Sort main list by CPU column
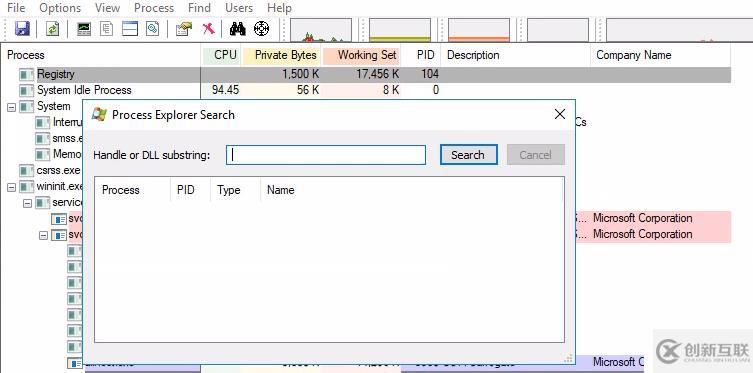This screenshot has width=753, height=373. [221, 55]
